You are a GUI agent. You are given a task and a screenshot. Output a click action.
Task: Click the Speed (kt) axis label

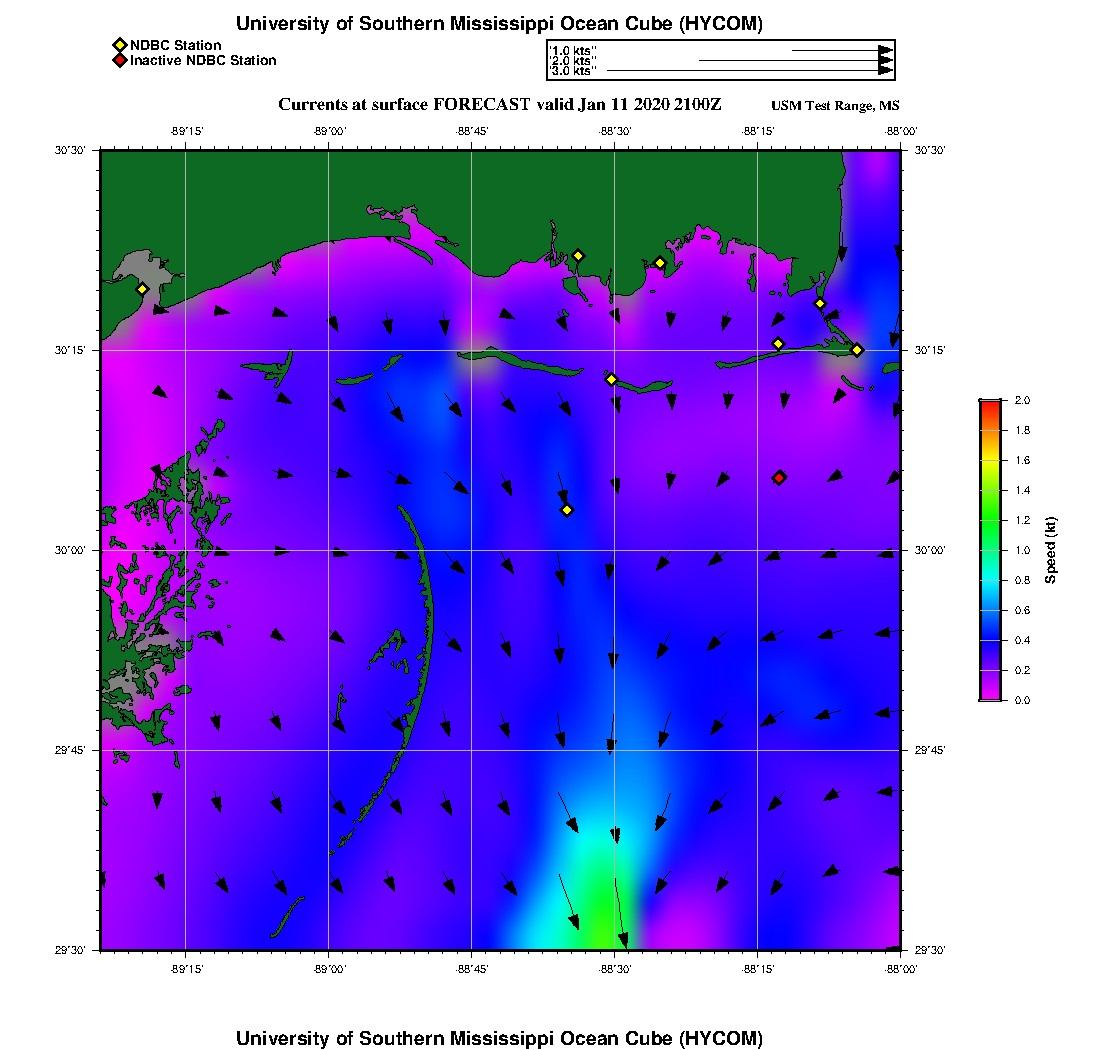1050,550
